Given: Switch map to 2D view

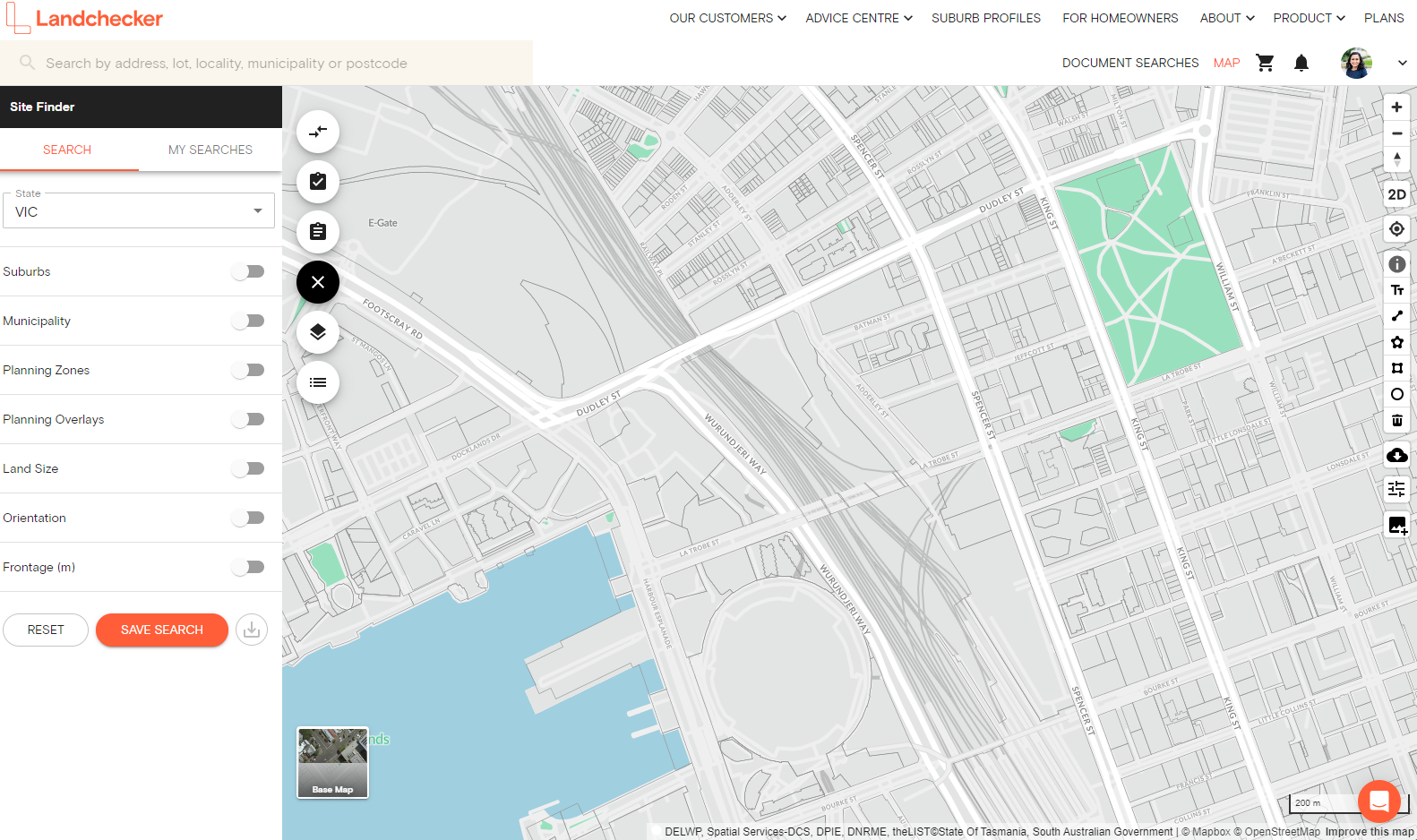Looking at the screenshot, I should point(1396,194).
